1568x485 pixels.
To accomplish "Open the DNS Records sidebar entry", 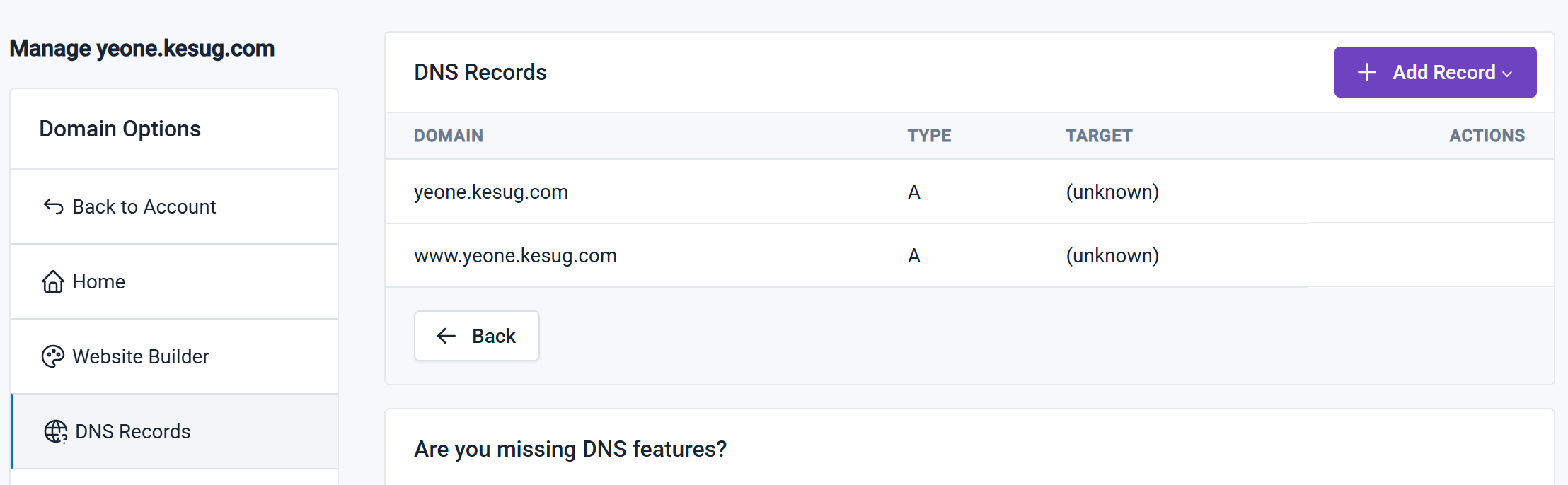I will (133, 431).
